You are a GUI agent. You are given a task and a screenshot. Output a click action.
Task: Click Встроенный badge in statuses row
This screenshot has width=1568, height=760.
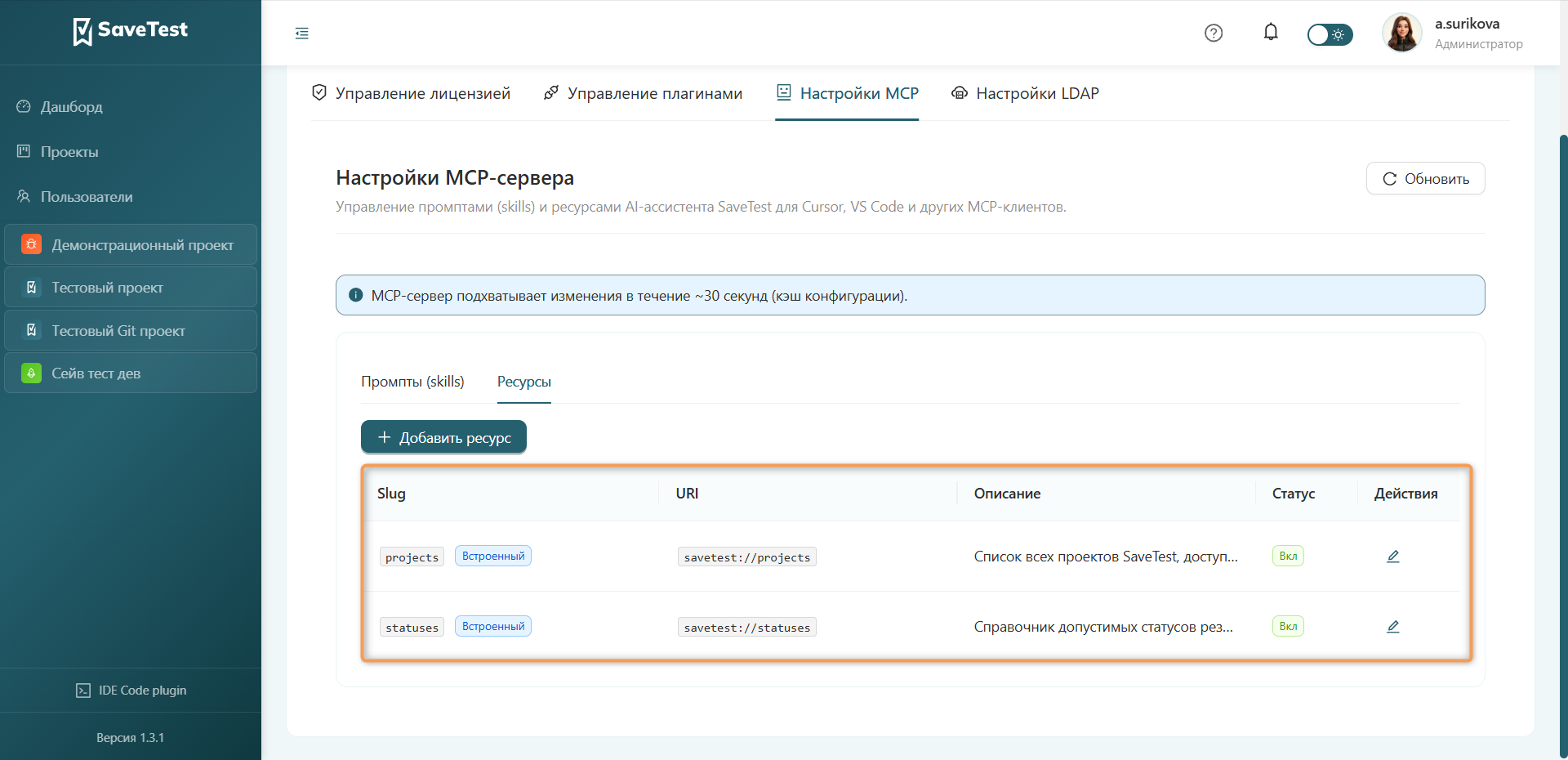pos(493,627)
